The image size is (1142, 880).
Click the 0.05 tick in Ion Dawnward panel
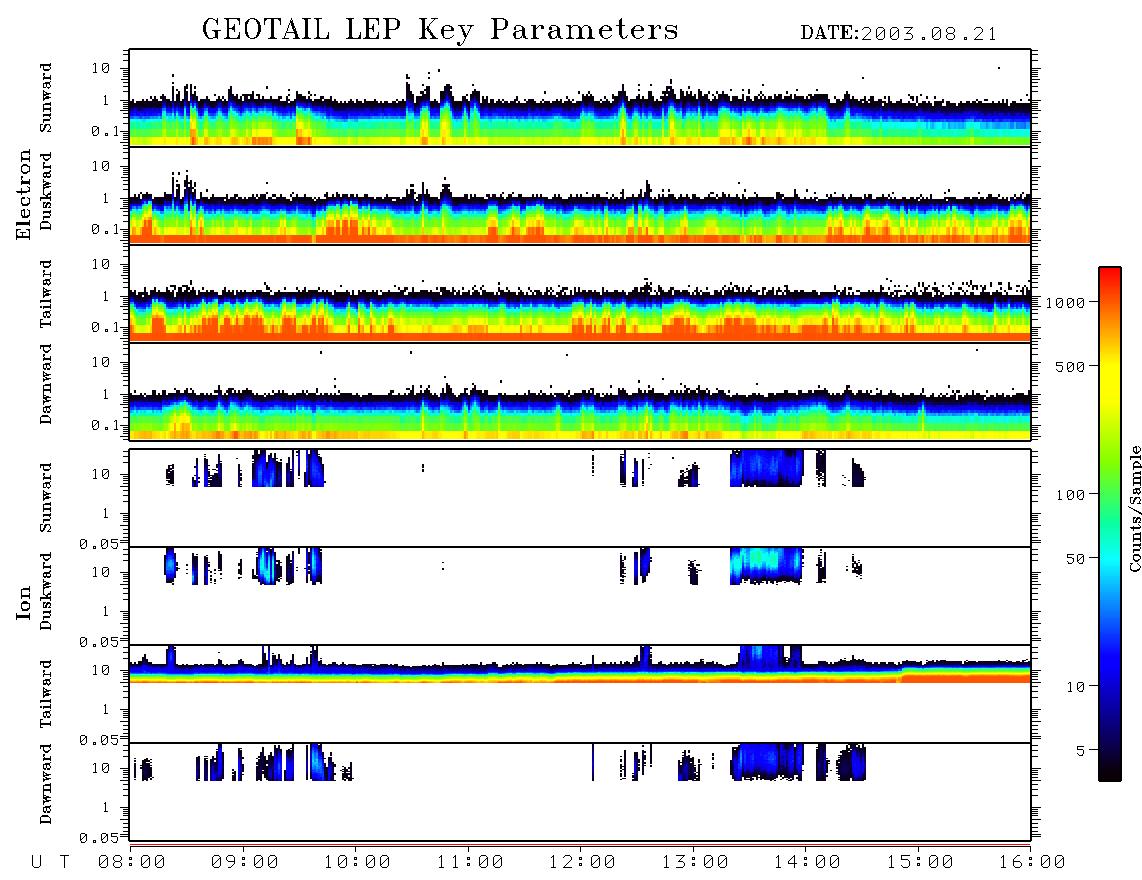(99, 838)
